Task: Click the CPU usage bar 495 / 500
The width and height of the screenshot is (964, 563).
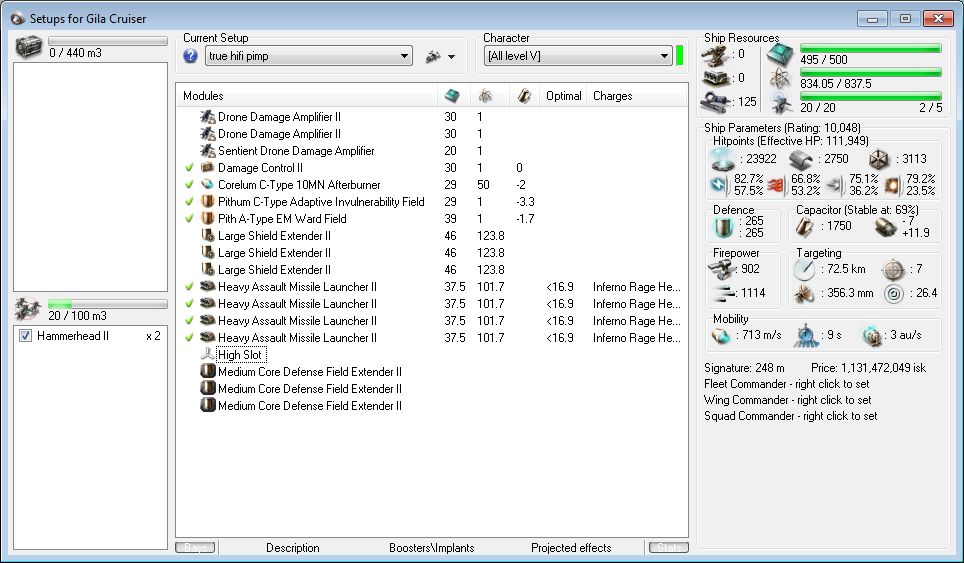Action: pyautogui.click(x=871, y=49)
